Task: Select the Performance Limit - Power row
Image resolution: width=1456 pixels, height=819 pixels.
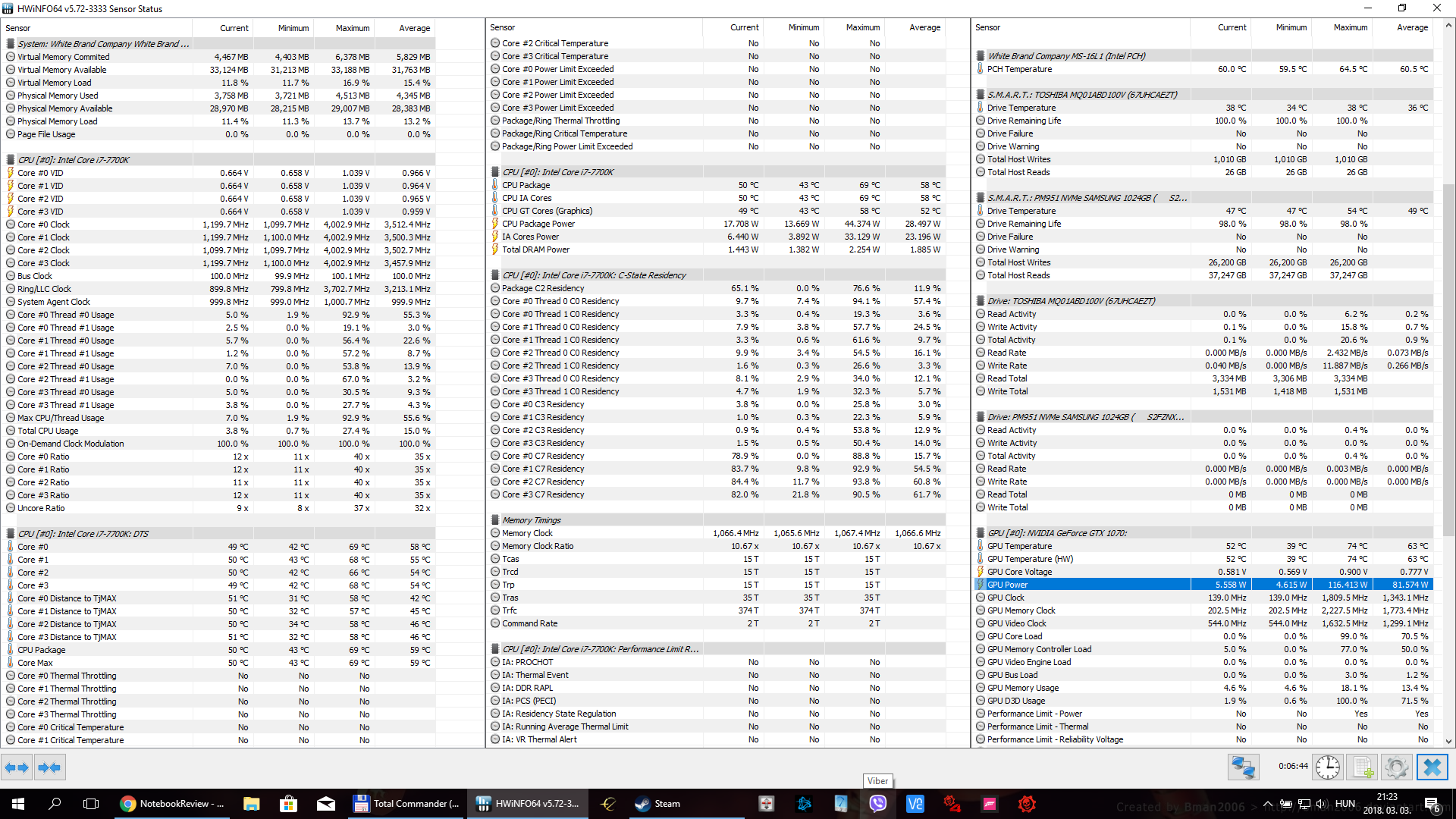Action: (x=1203, y=714)
